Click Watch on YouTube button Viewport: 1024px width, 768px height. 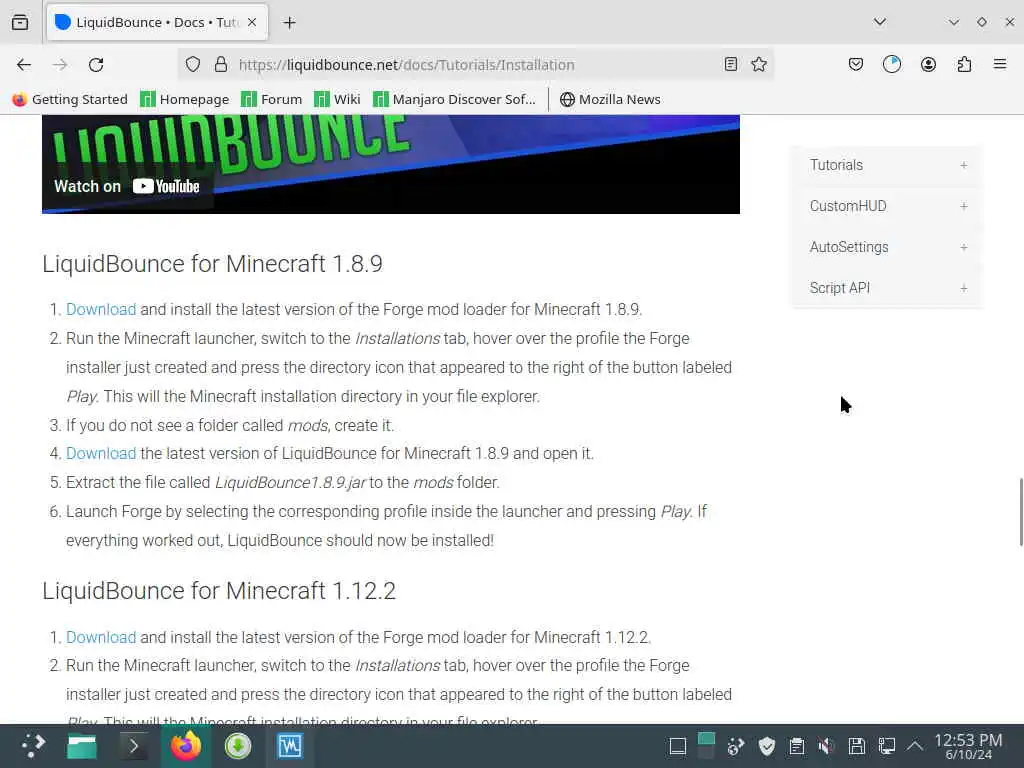coord(127,187)
